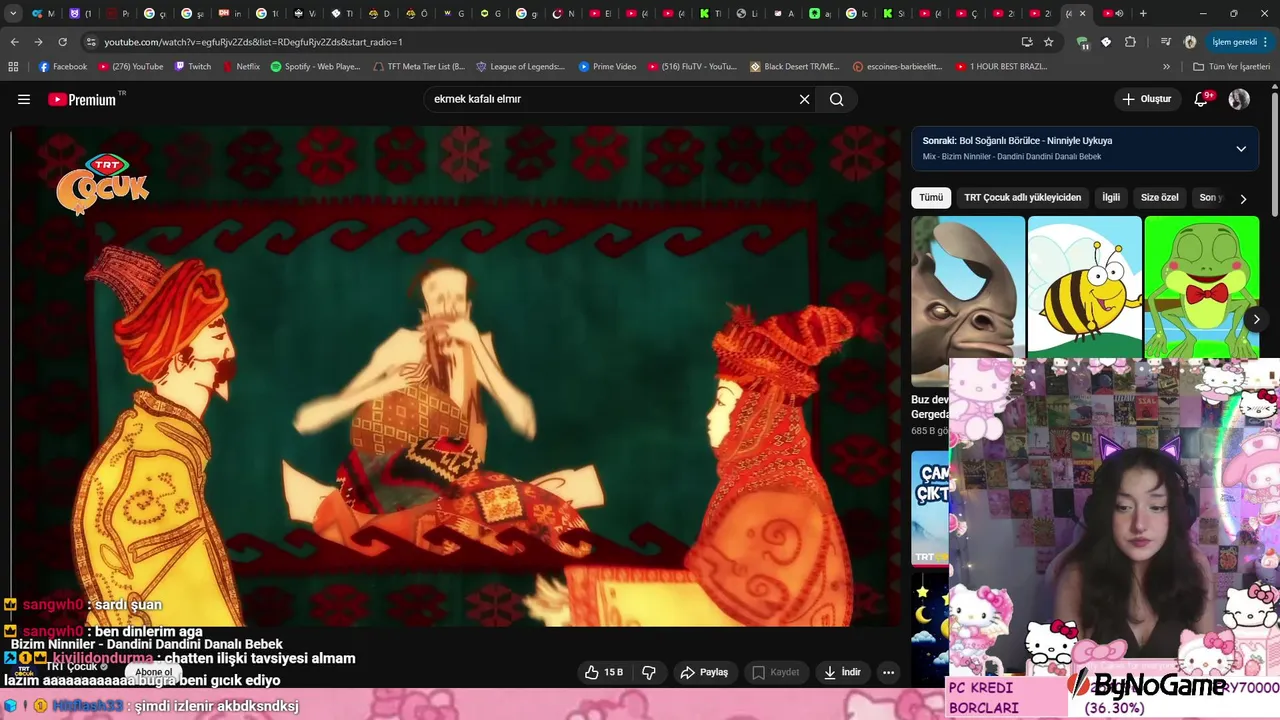Open the media control toolbar icon
Viewport: 1280px width, 720px height.
click(1166, 42)
